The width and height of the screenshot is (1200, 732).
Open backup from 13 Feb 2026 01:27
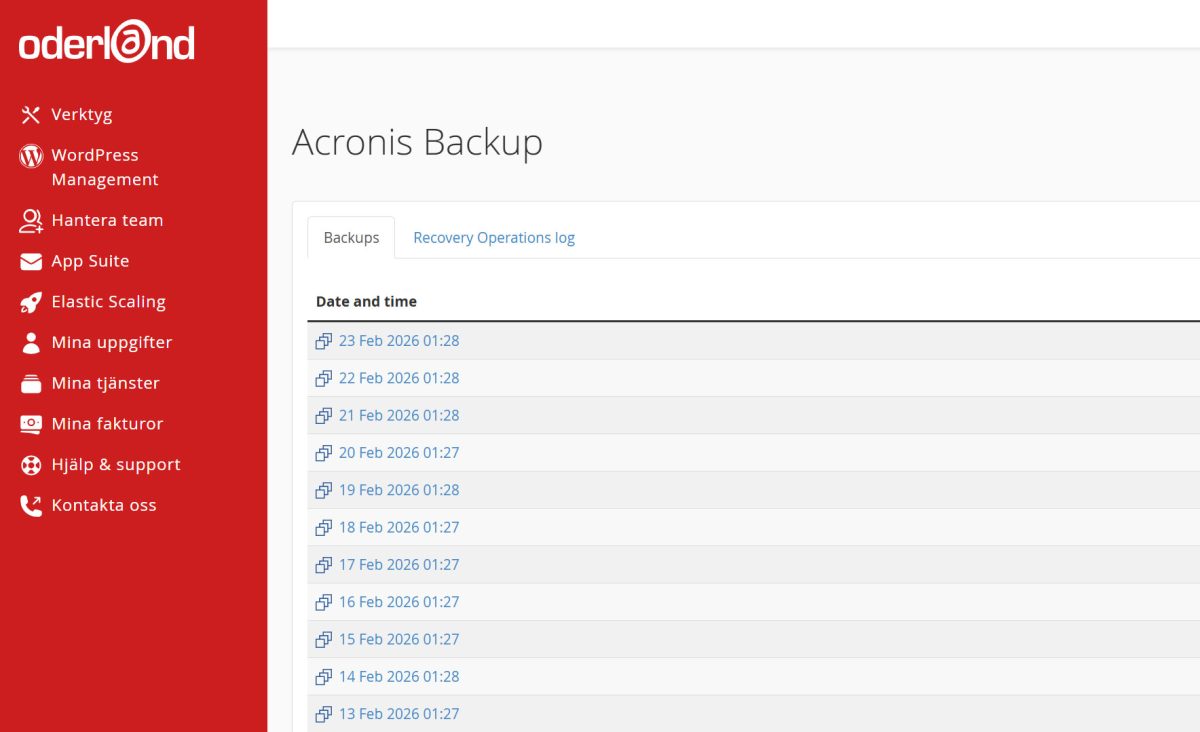(399, 714)
